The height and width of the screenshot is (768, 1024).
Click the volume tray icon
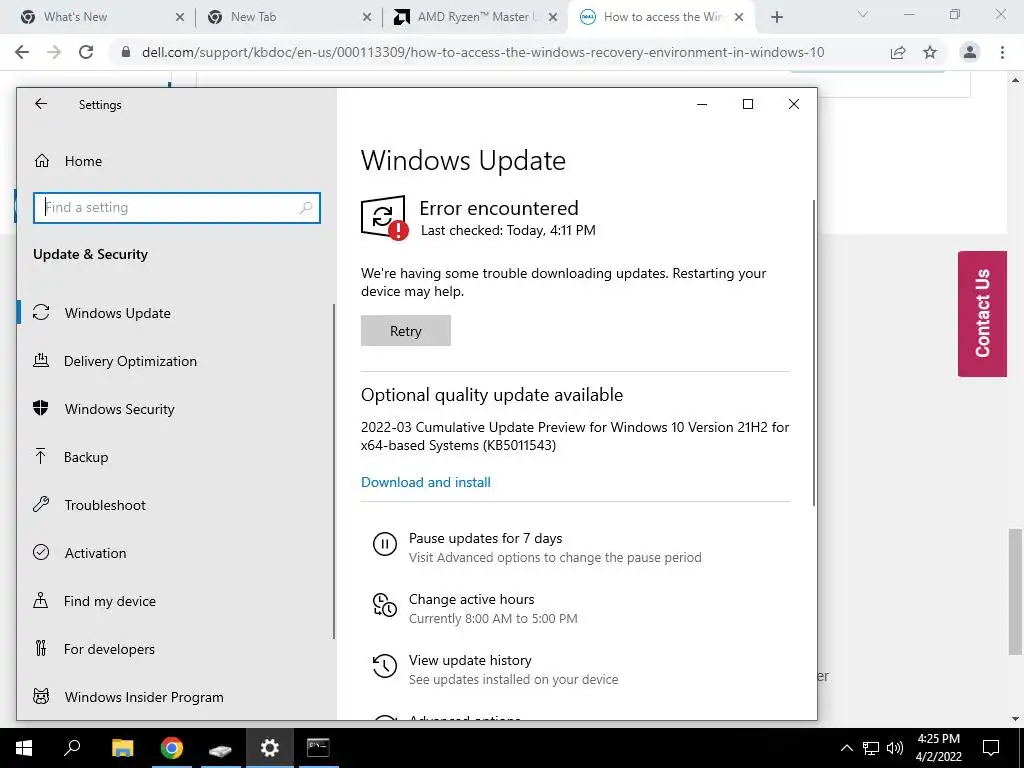pos(895,748)
